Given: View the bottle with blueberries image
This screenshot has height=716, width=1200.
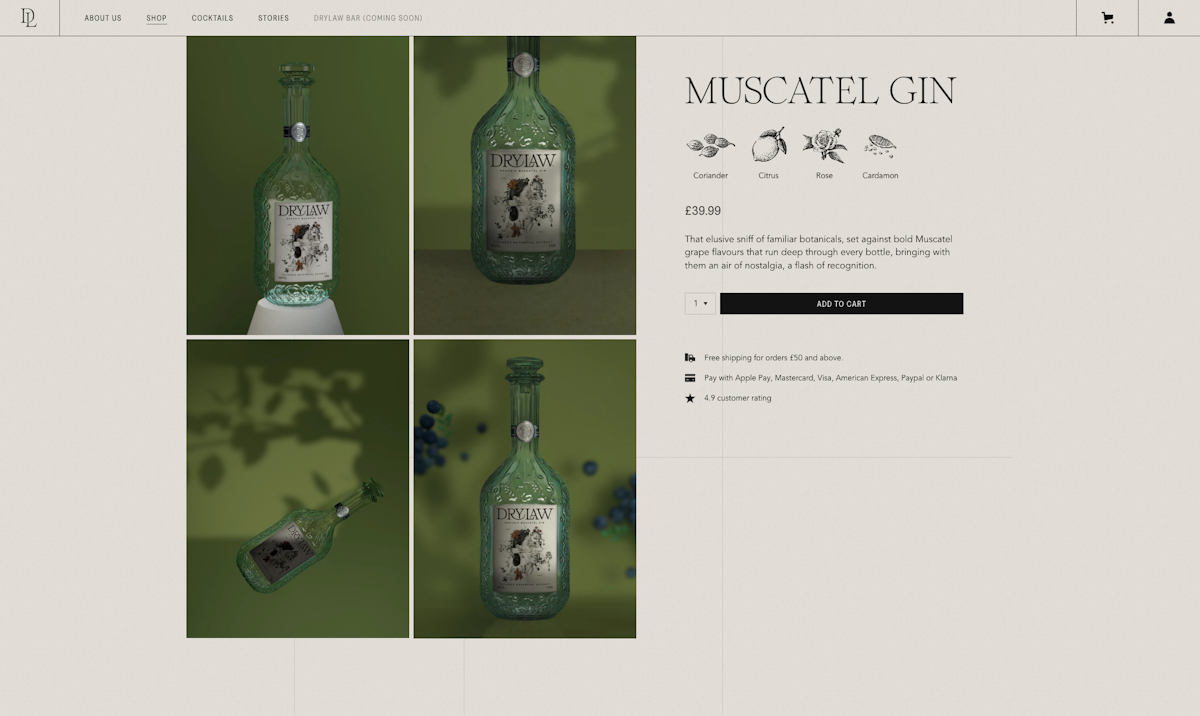Looking at the screenshot, I should click(525, 489).
